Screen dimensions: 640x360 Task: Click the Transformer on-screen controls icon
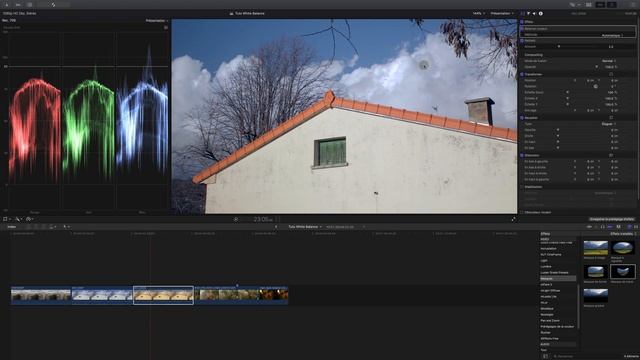[x=611, y=74]
